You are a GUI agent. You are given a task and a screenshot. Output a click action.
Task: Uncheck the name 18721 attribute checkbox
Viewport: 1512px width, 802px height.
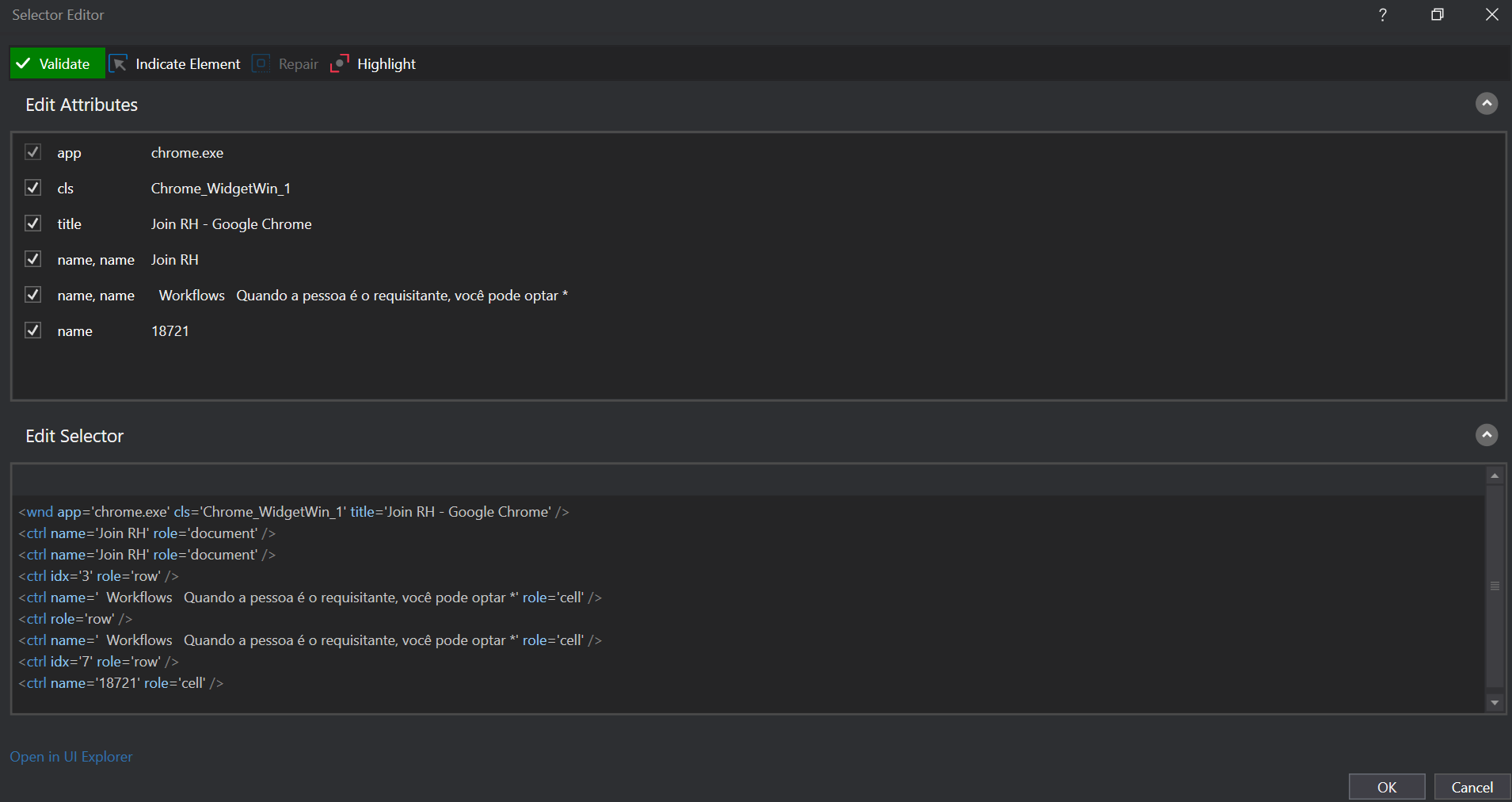point(32,330)
